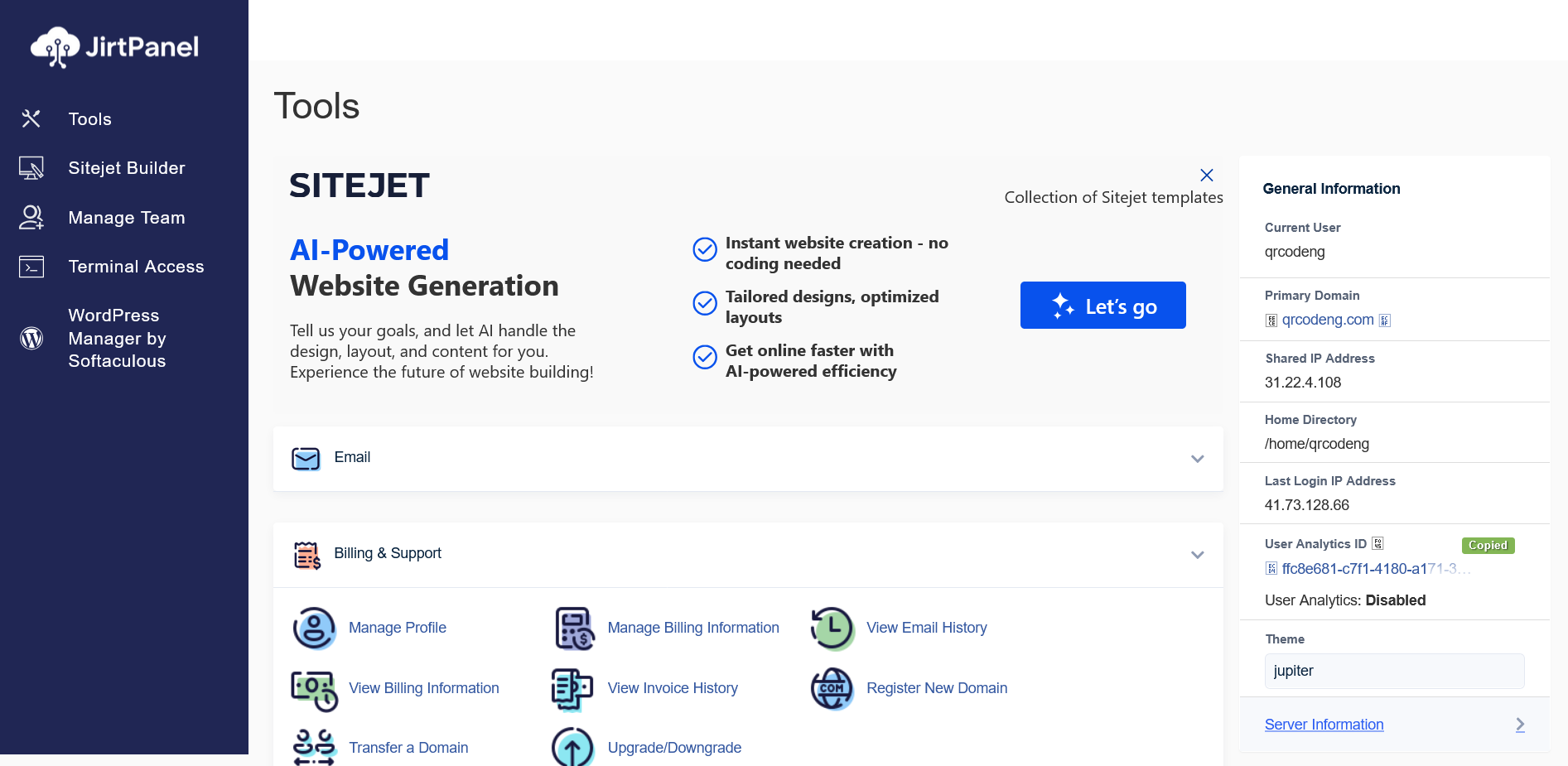Go to Terminal Access in sidebar
The width and height of the screenshot is (1568, 766).
click(x=136, y=267)
